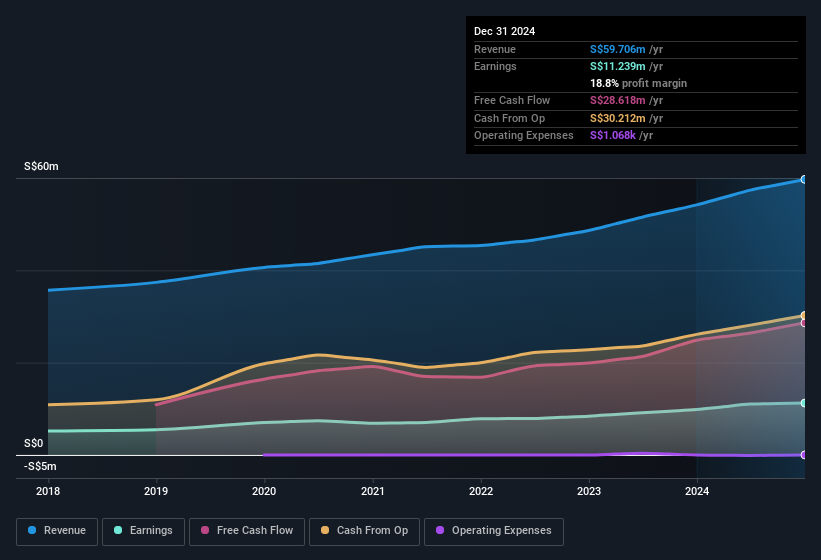Click the 2023 x-axis label
821x560 pixels.
pyautogui.click(x=589, y=491)
